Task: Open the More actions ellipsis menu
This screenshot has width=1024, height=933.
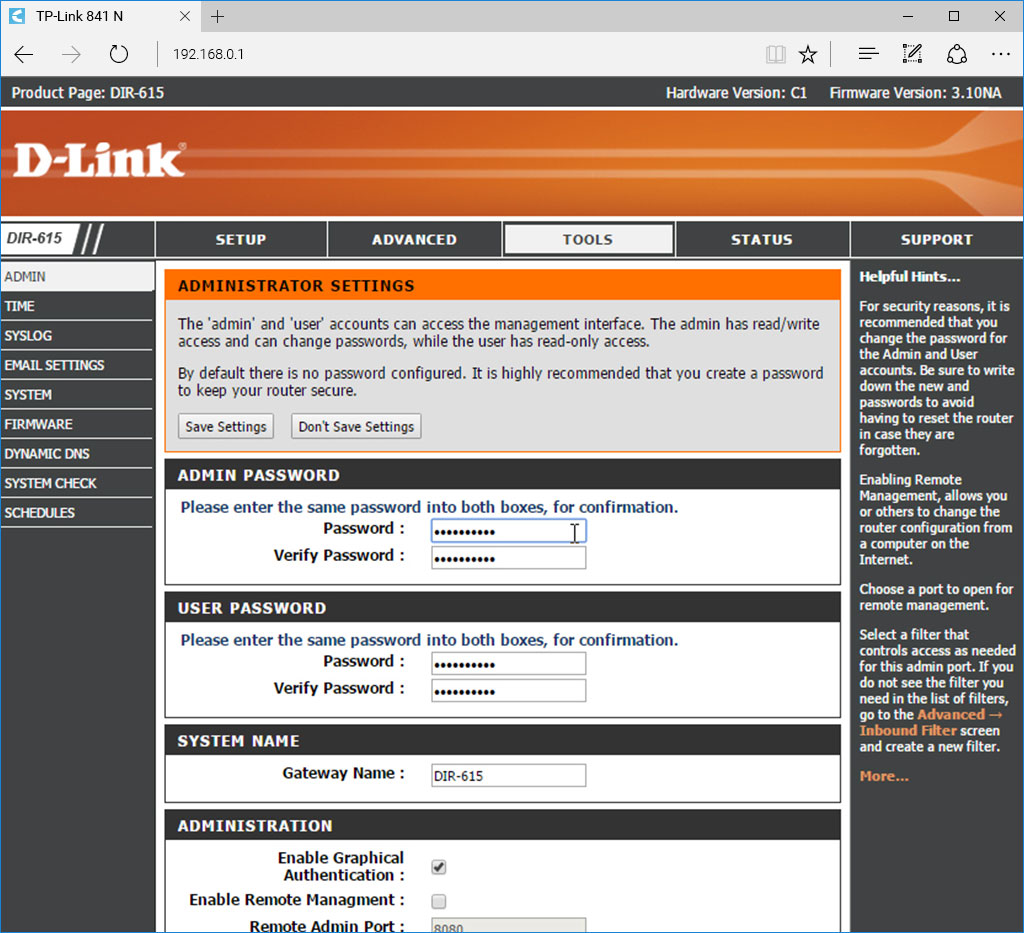Action: [x=1000, y=54]
